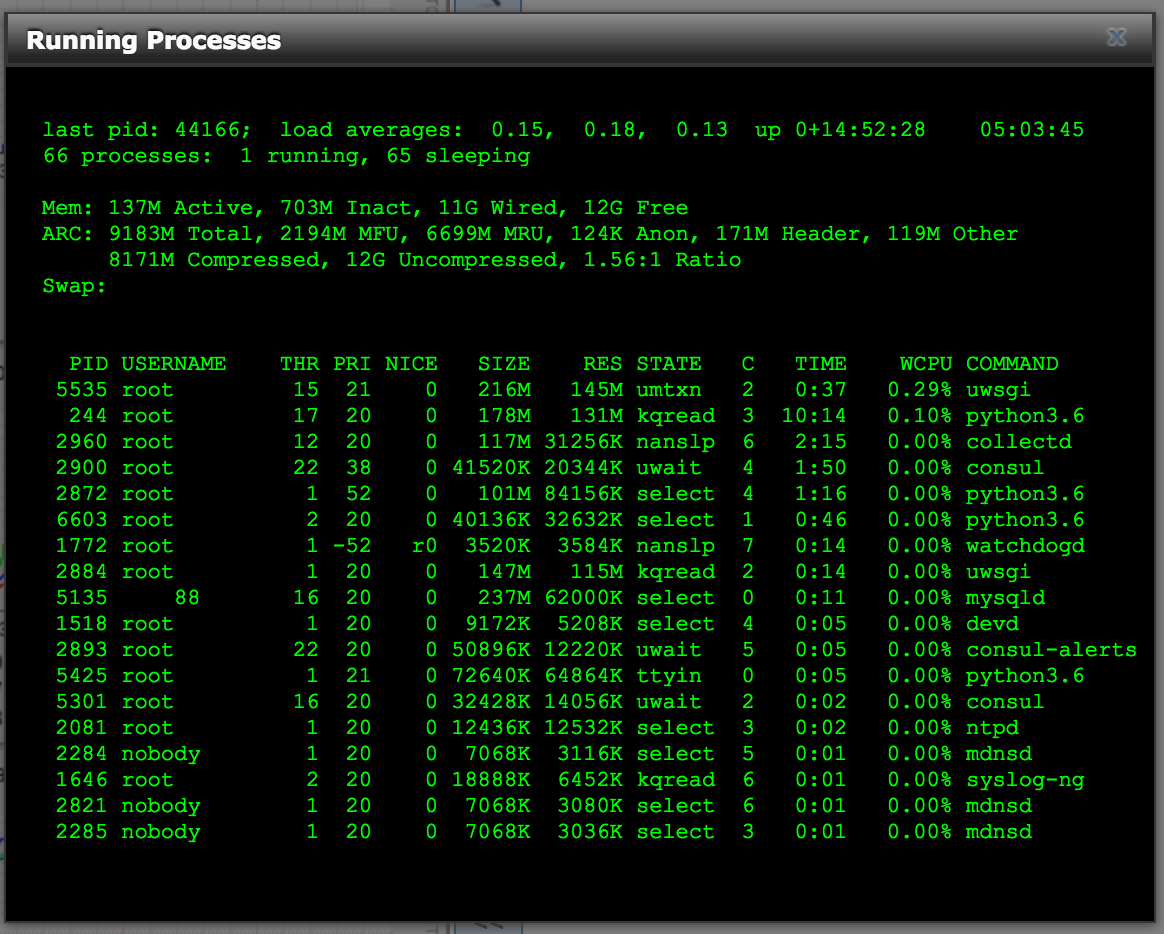Click PID 244 in the process list
Image resolution: width=1164 pixels, height=934 pixels.
pyautogui.click(x=88, y=416)
